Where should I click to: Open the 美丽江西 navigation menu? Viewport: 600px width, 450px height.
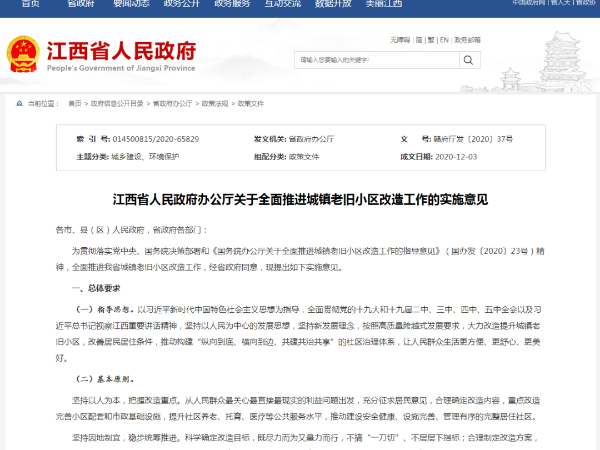[384, 3]
